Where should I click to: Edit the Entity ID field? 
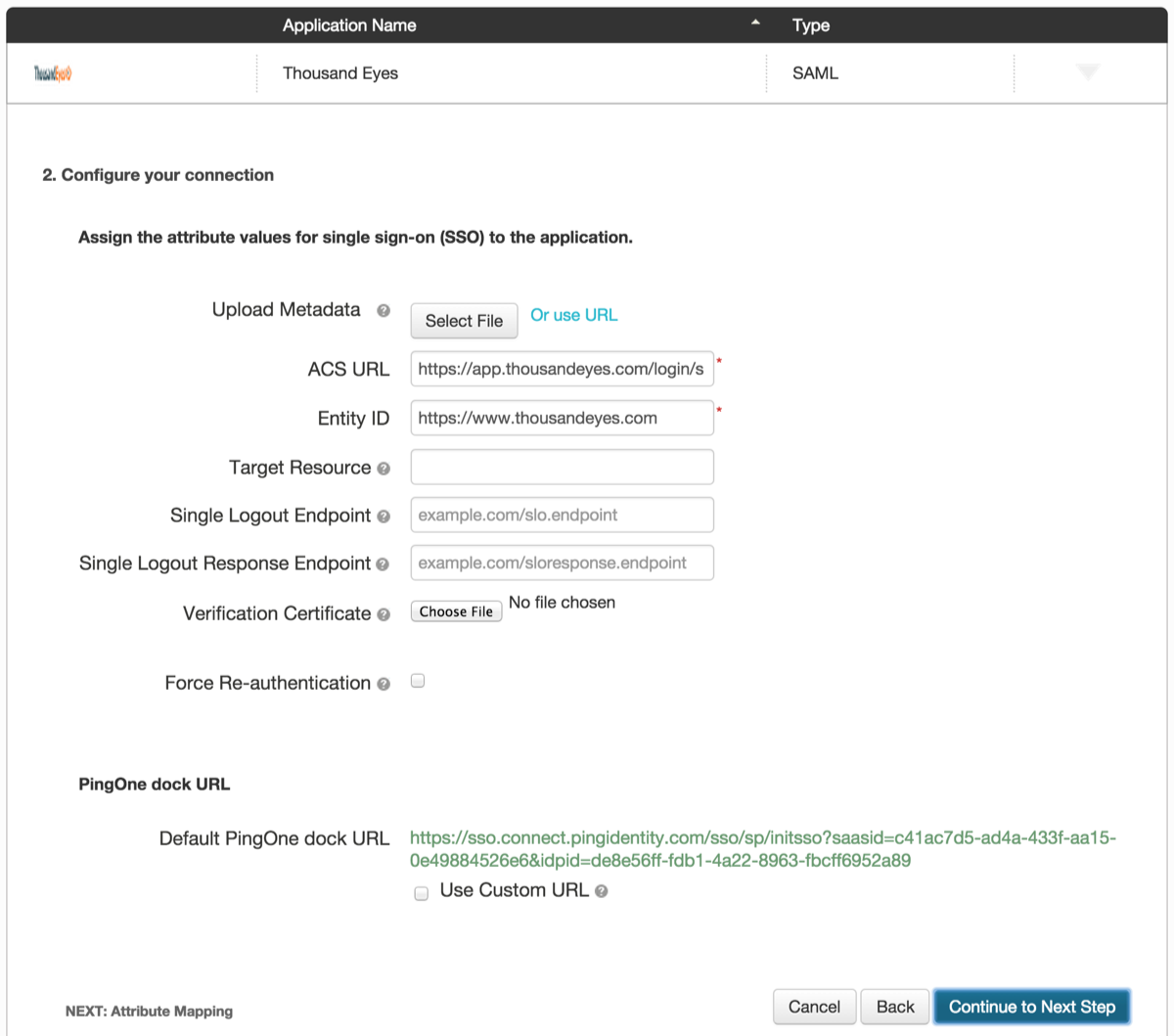(562, 418)
